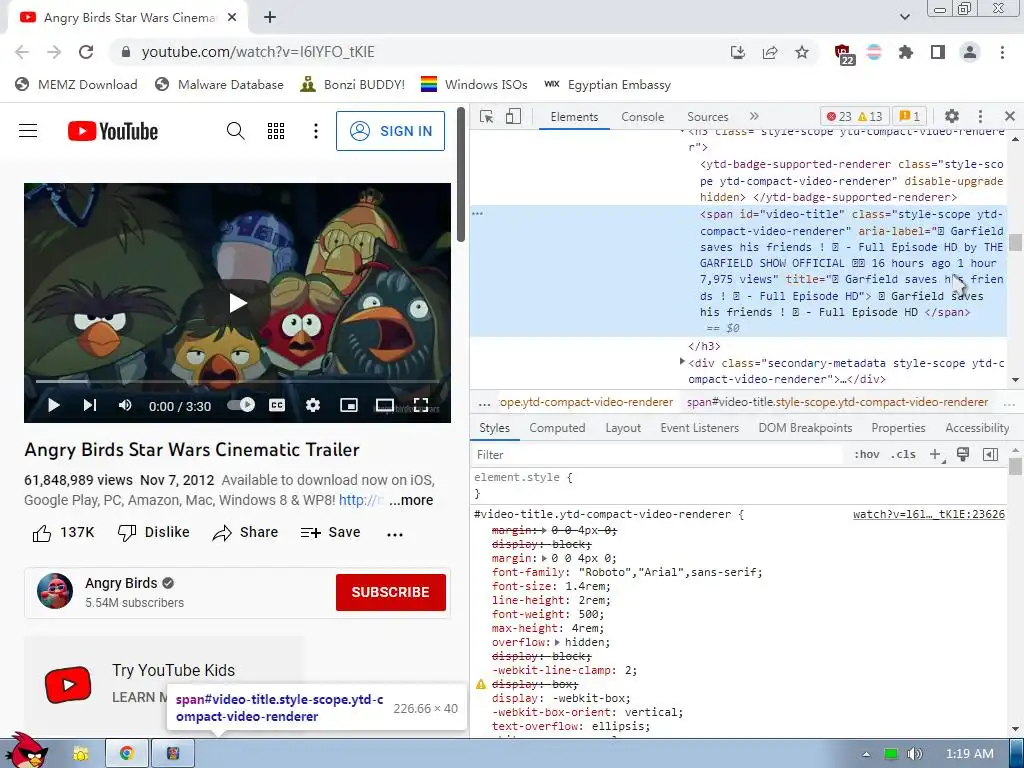Expand the overflow shorthand property
This screenshot has height=768, width=1024.
(x=557, y=643)
